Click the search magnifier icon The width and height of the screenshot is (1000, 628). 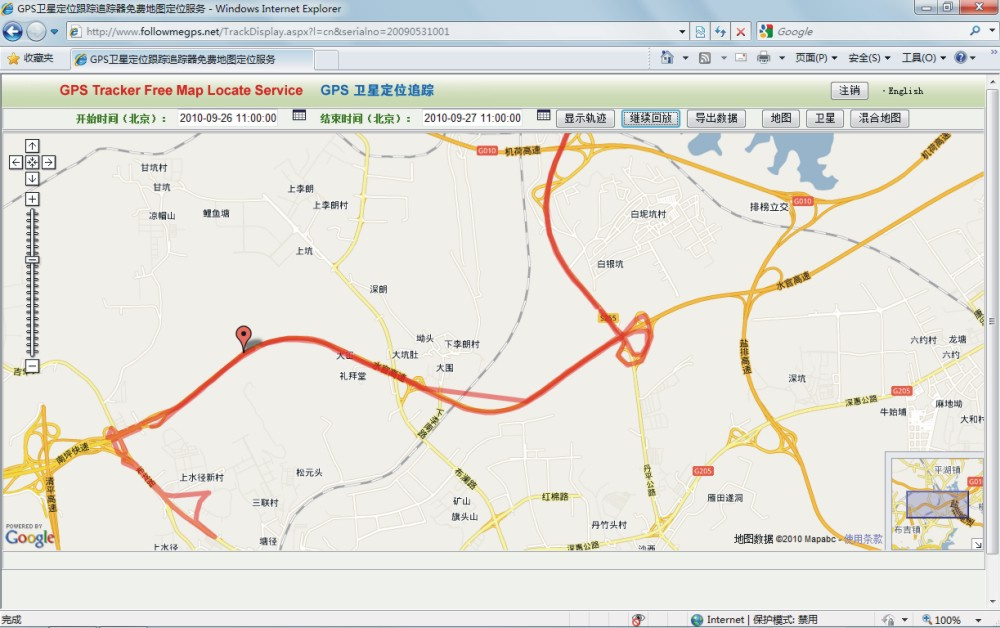pyautogui.click(x=974, y=31)
